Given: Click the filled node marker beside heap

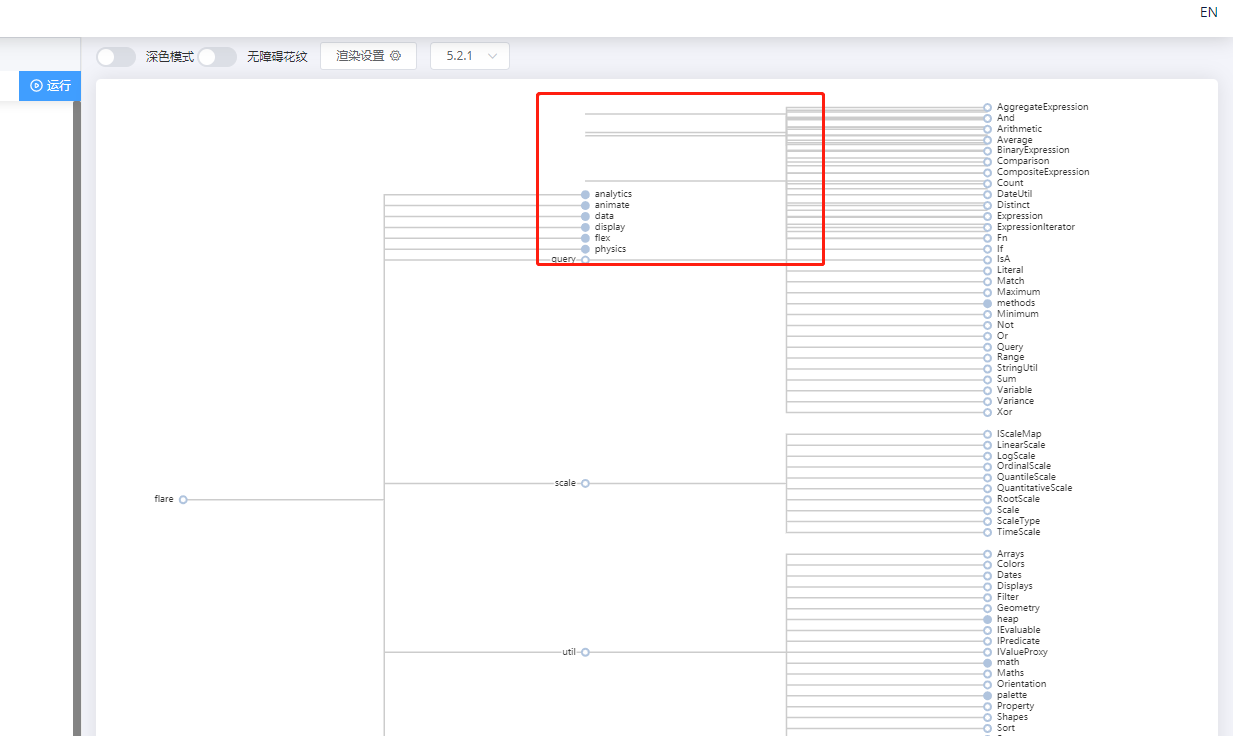Looking at the screenshot, I should click(986, 618).
